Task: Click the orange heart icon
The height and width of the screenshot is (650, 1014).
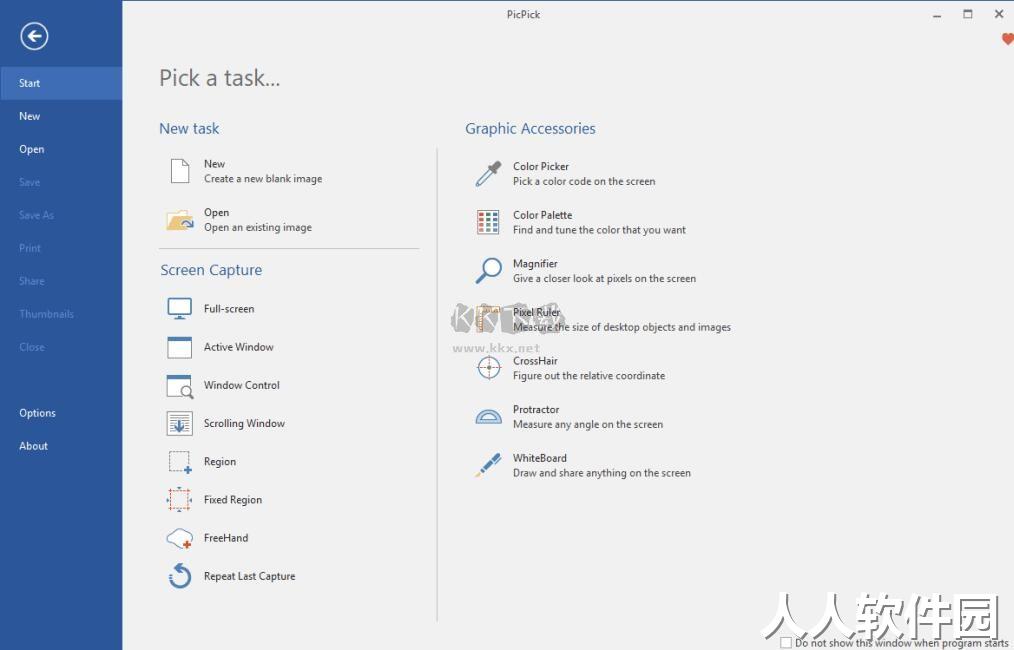Action: point(1008,39)
